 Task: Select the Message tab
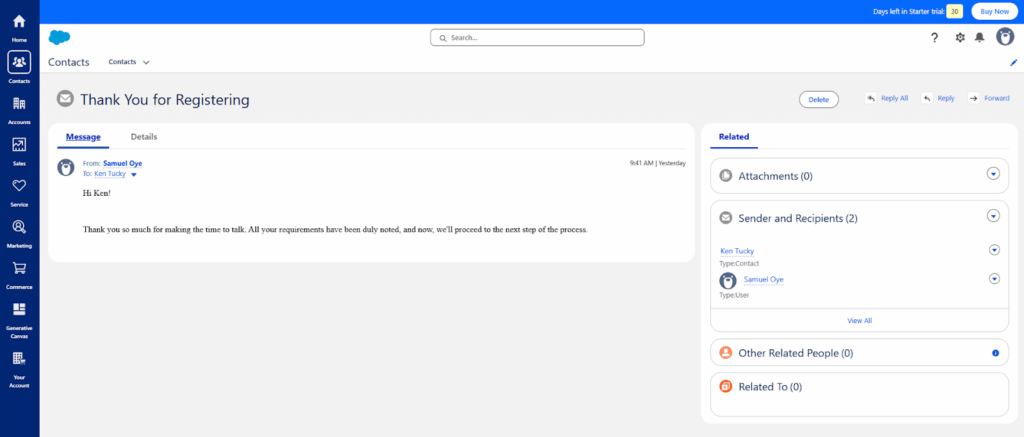[83, 137]
